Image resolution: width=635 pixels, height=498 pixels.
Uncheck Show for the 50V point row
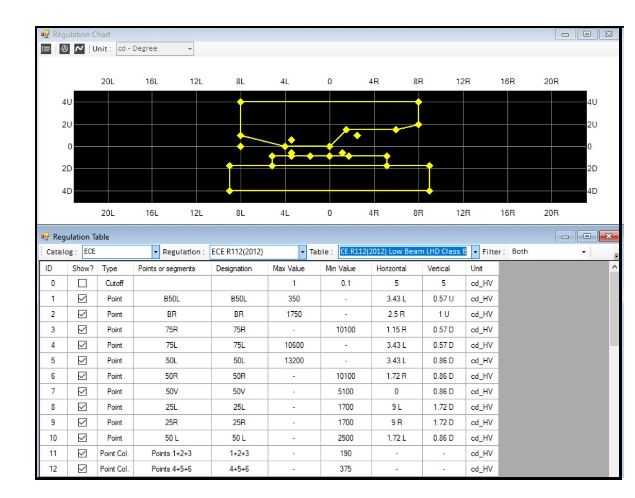click(x=82, y=391)
